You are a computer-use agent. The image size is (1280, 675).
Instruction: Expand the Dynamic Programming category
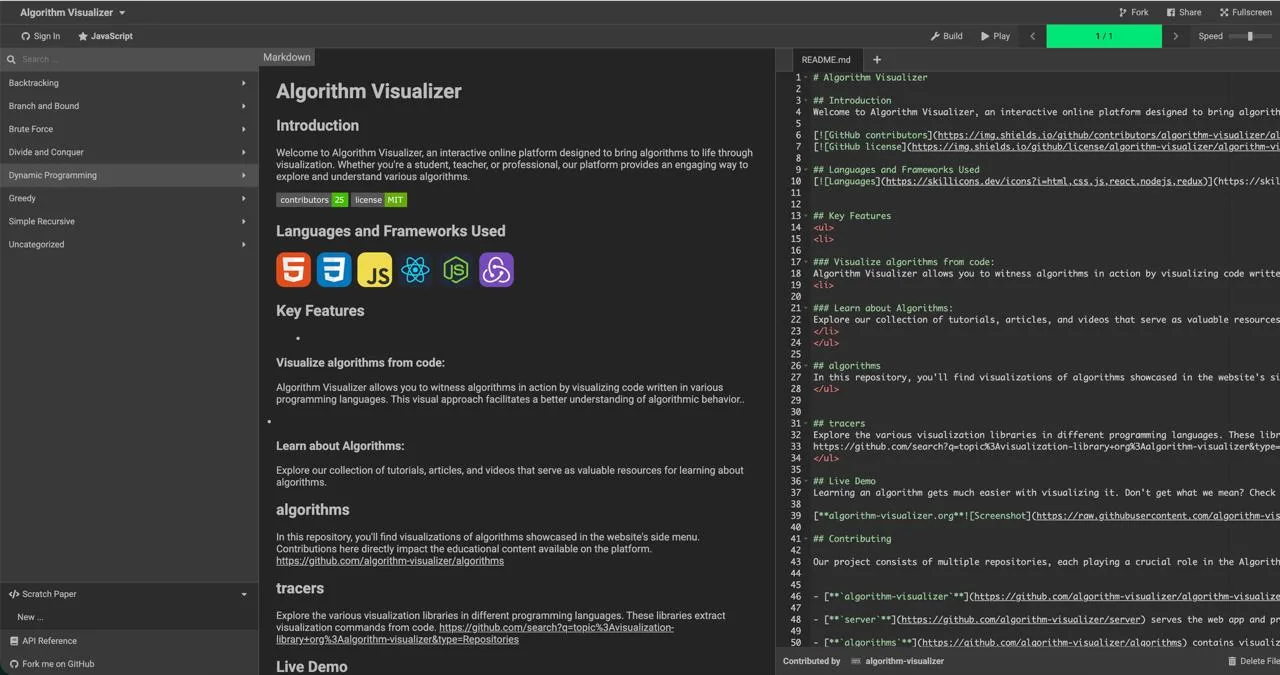pos(129,175)
